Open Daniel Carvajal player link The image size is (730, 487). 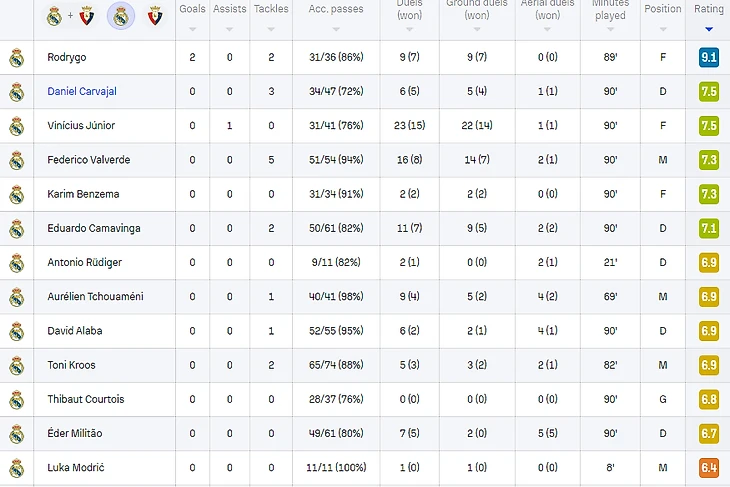point(82,91)
